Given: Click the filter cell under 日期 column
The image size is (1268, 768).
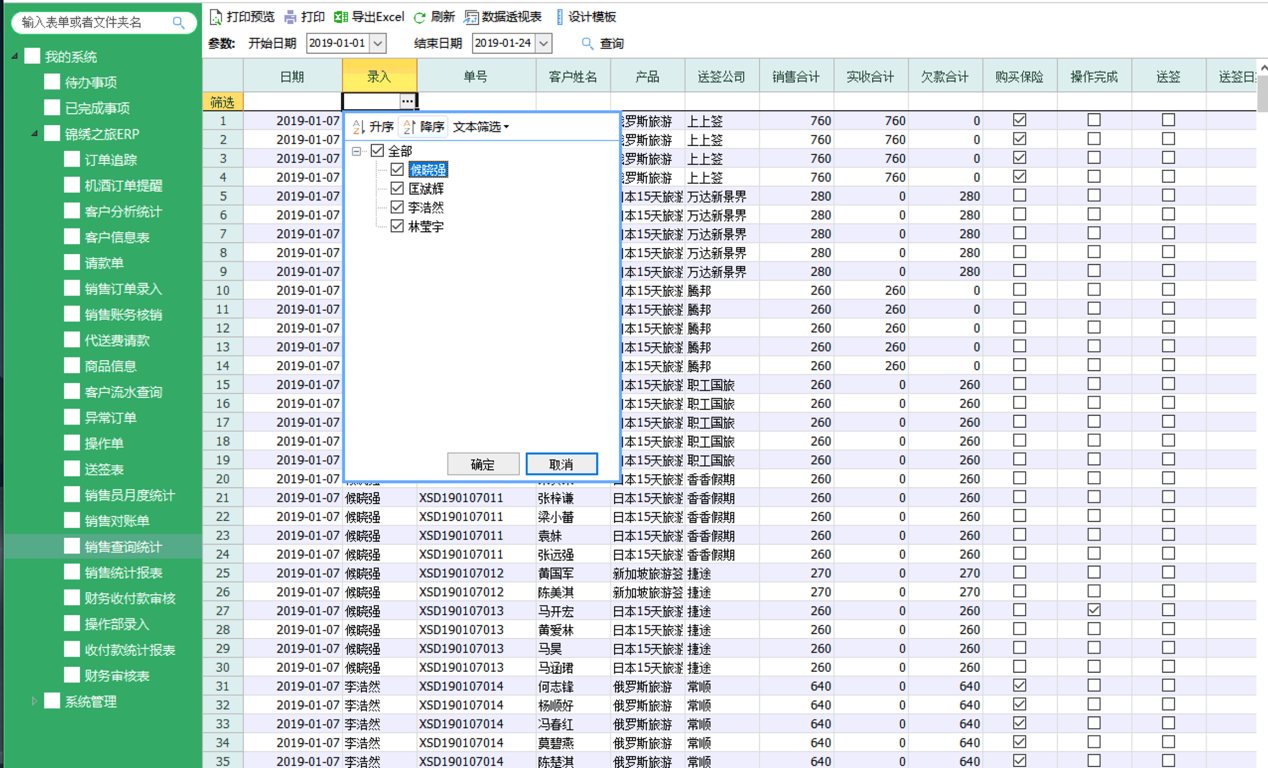Looking at the screenshot, I should pos(292,101).
